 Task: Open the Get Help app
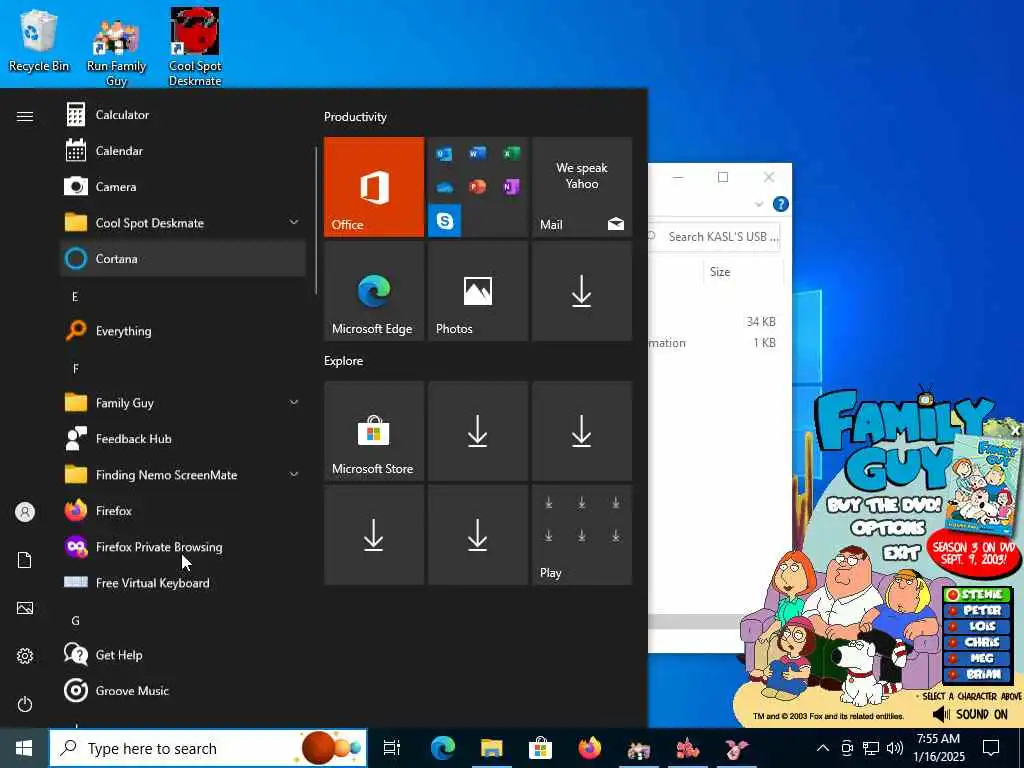coord(183,654)
